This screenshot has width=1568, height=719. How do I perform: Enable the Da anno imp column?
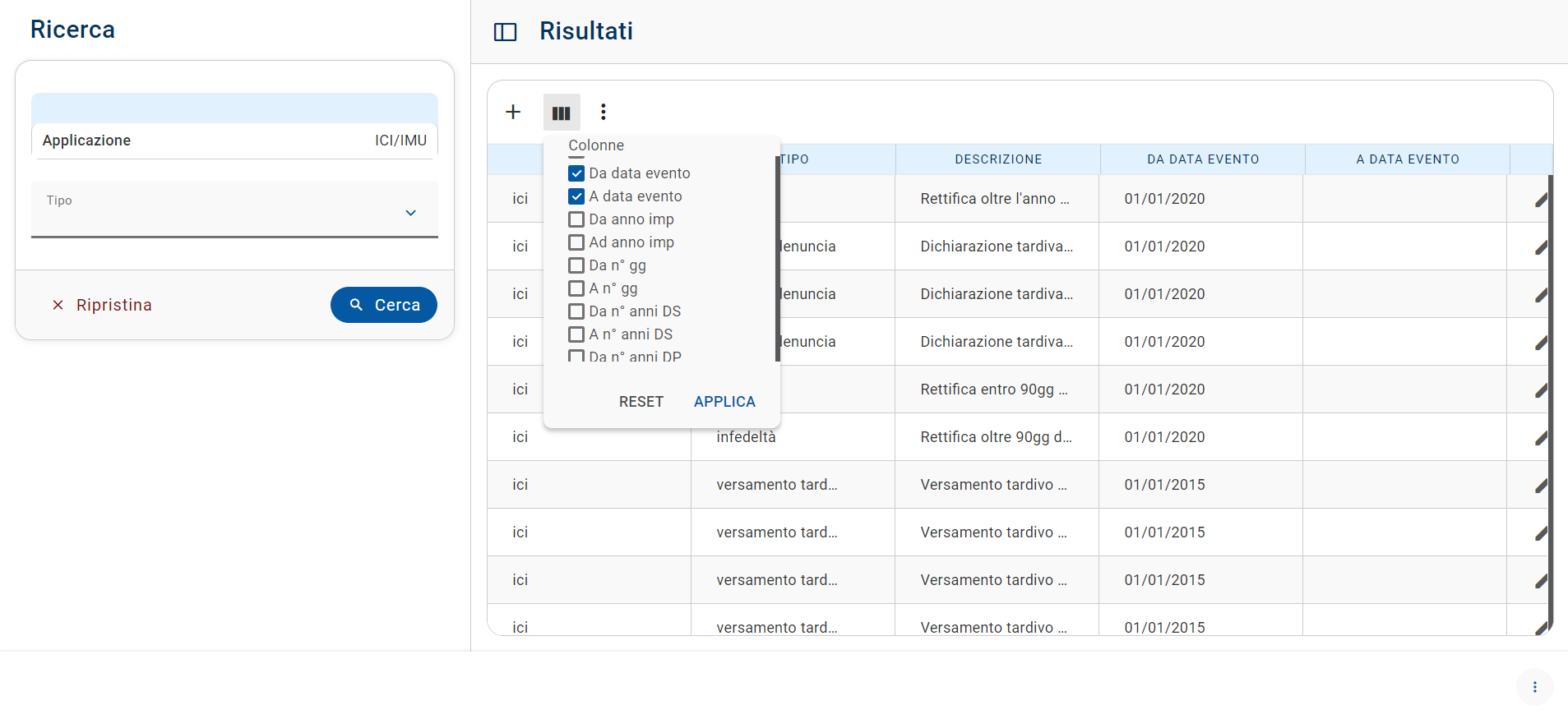click(576, 219)
